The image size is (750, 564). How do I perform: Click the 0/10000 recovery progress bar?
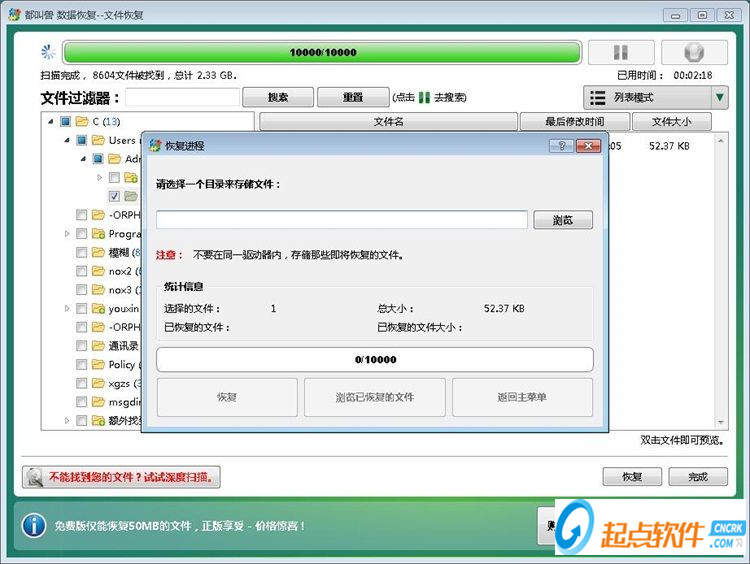coord(375,359)
